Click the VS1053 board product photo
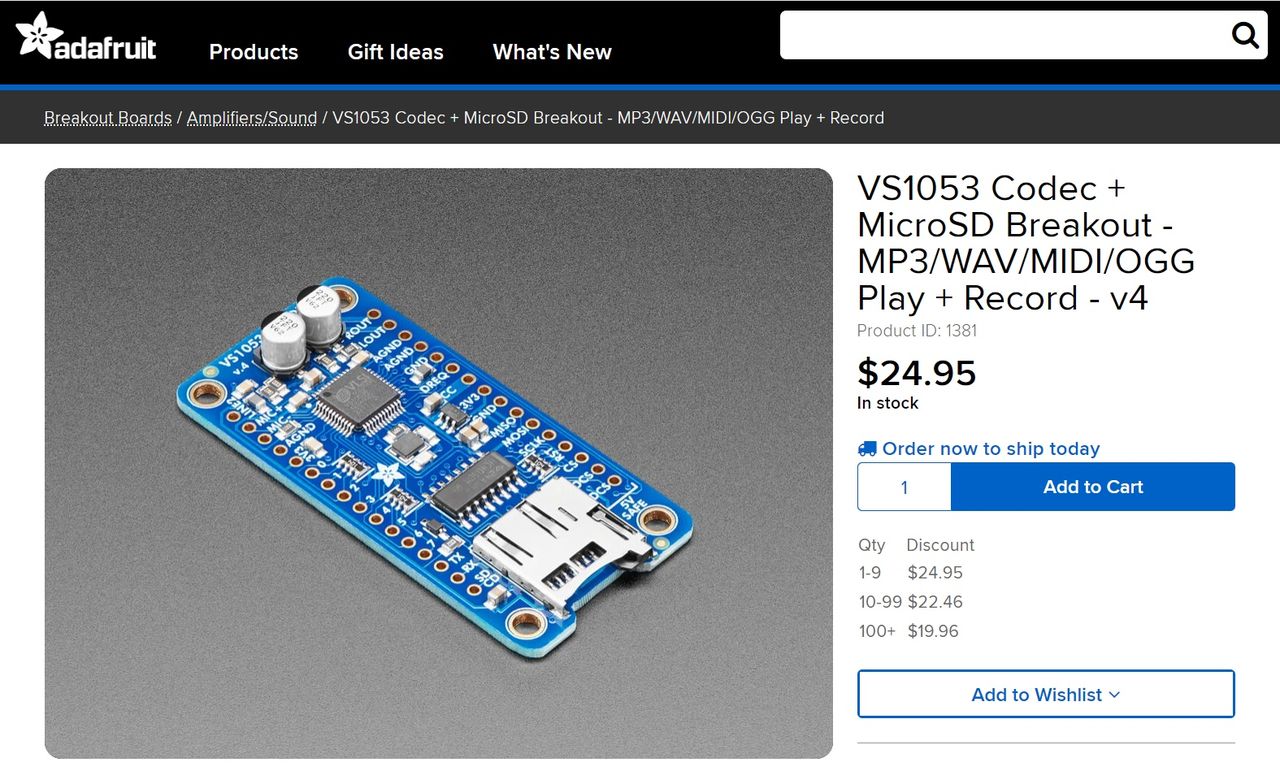The height and width of the screenshot is (771, 1280). click(439, 463)
